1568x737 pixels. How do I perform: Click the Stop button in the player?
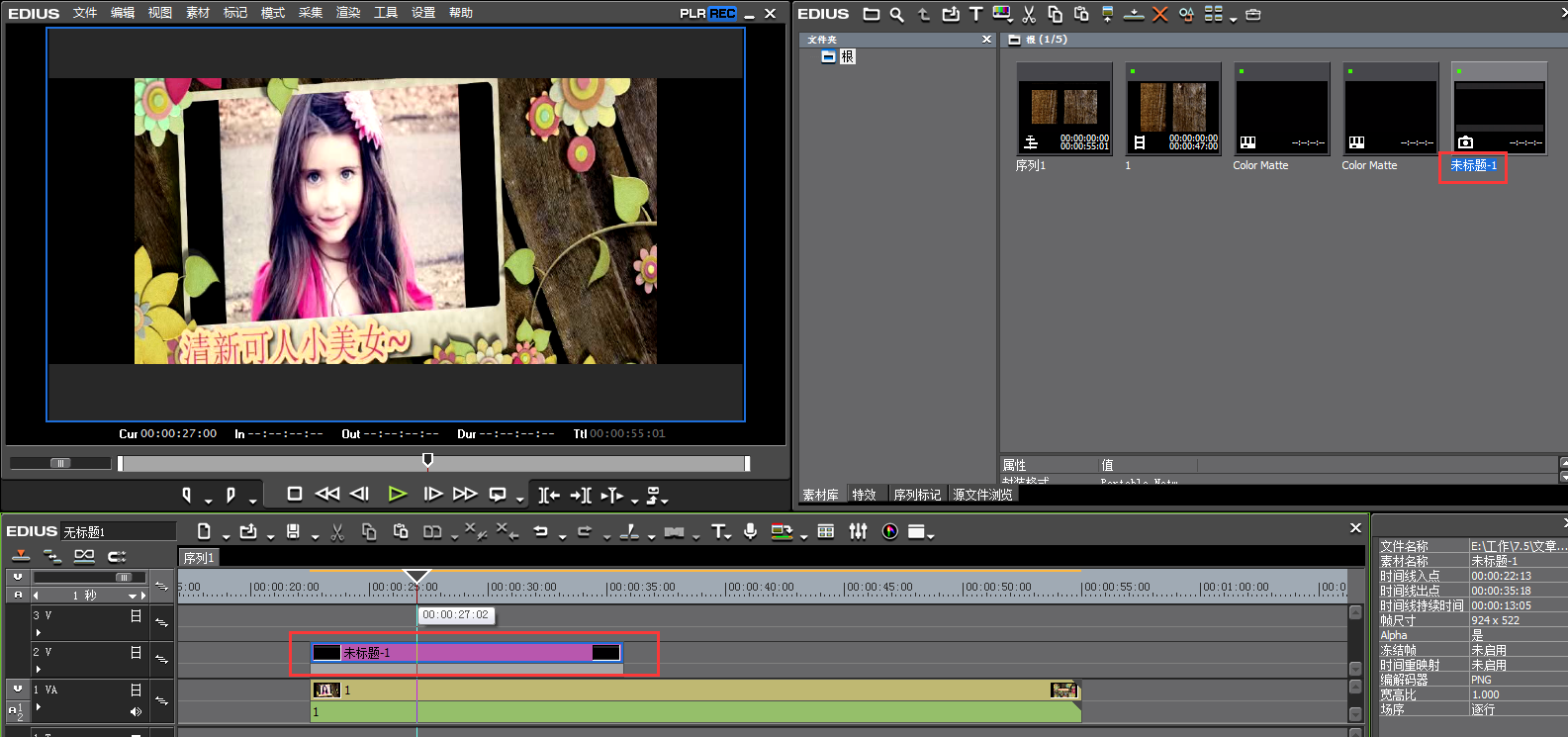[x=294, y=494]
